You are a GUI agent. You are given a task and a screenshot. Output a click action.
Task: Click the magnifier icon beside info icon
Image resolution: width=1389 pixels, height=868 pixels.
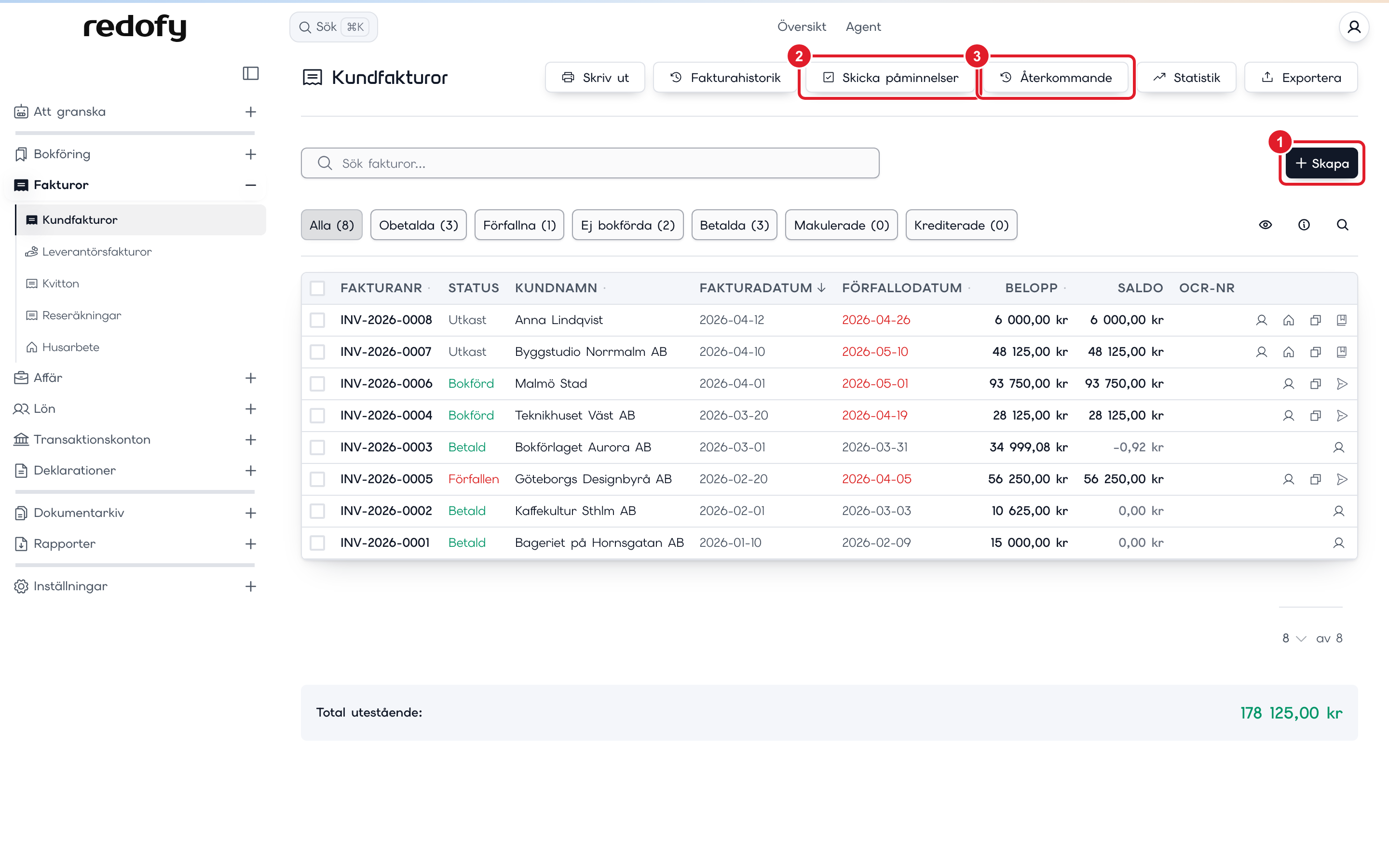tap(1342, 225)
